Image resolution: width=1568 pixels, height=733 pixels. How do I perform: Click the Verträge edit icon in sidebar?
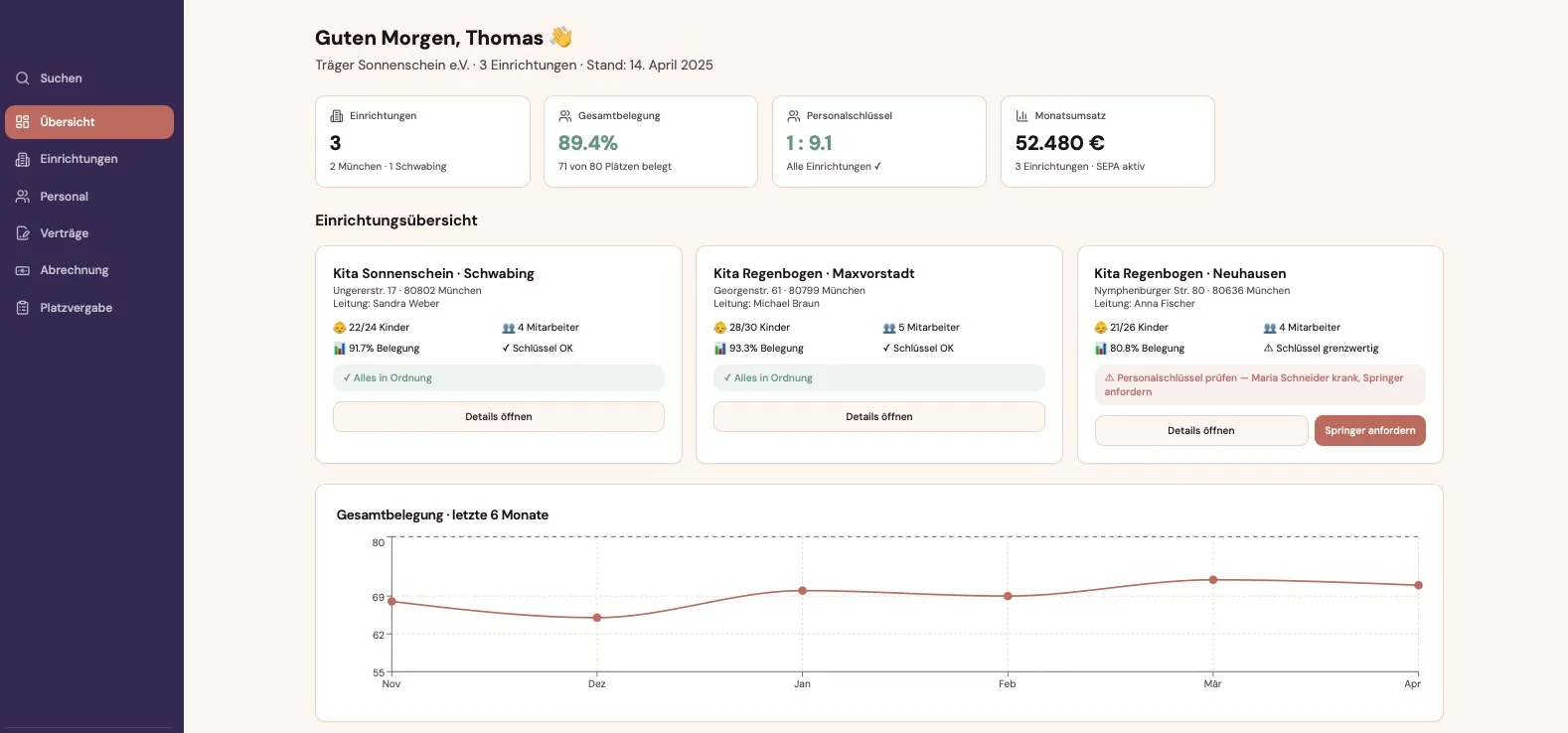22,233
